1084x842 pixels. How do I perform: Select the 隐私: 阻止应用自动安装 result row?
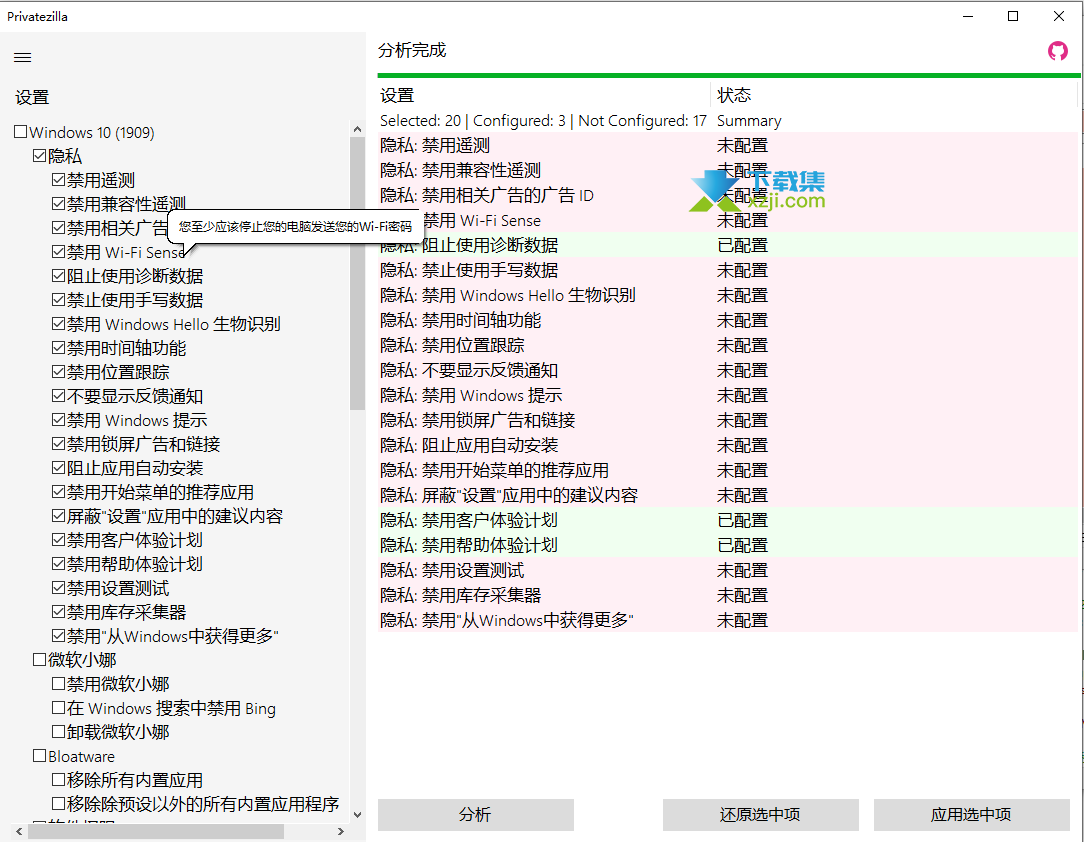[x=728, y=445]
